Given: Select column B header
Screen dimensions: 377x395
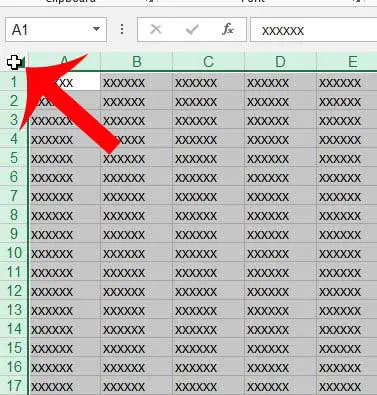Looking at the screenshot, I should pos(136,62).
